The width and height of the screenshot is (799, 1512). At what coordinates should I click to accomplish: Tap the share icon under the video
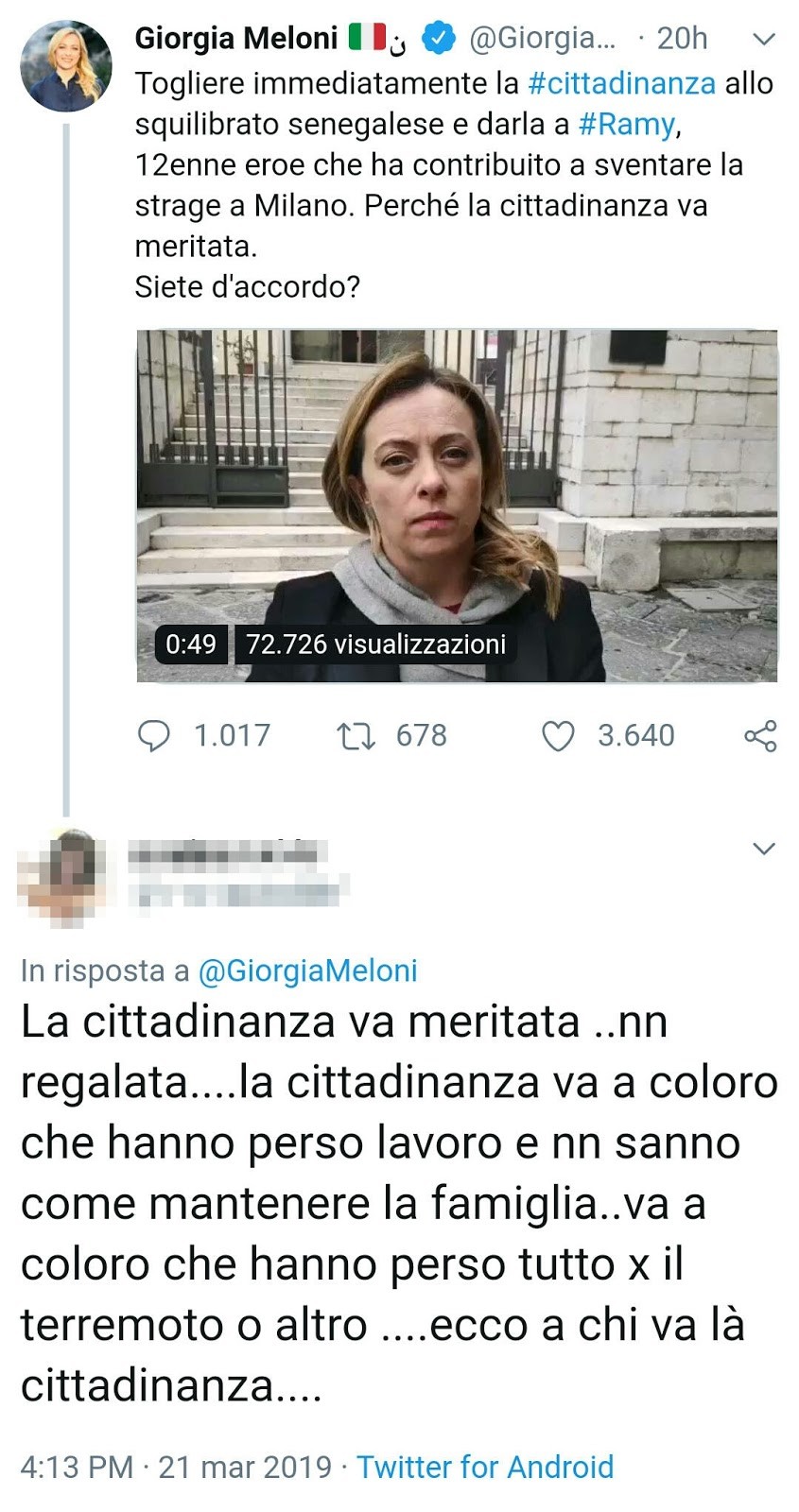(760, 735)
